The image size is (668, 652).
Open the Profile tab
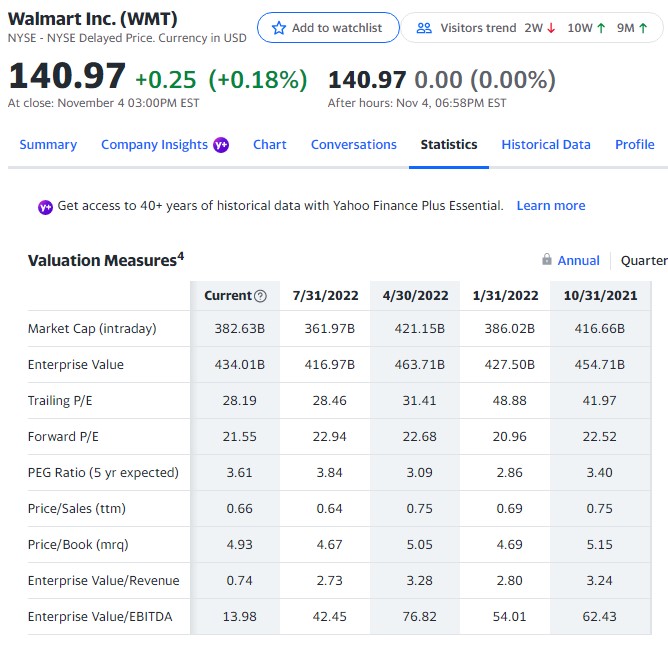tap(634, 144)
